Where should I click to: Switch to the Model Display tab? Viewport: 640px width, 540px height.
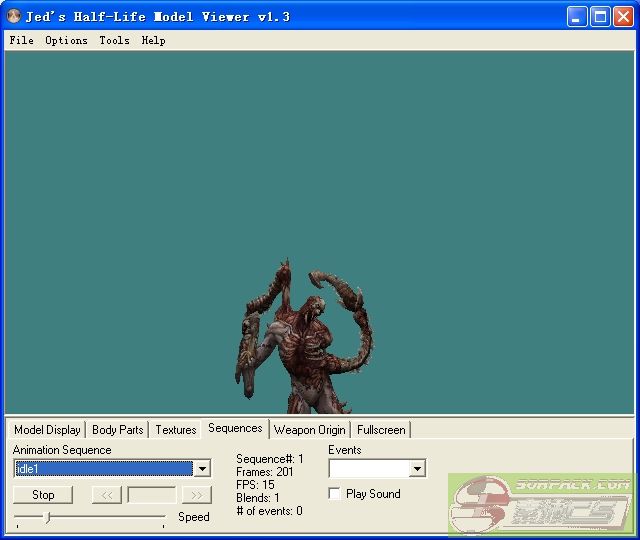pos(47,430)
